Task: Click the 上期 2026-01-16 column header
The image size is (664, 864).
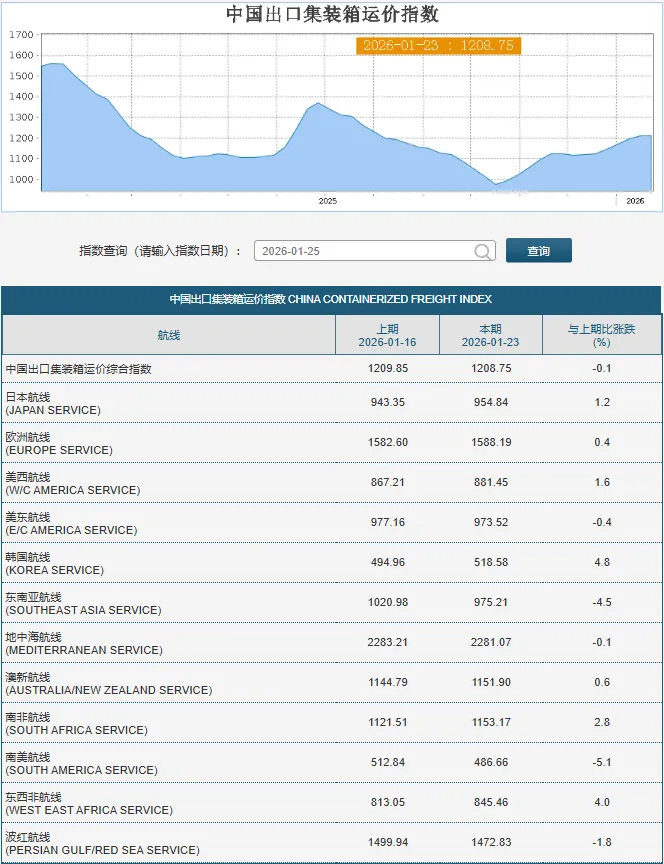Action: (387, 336)
